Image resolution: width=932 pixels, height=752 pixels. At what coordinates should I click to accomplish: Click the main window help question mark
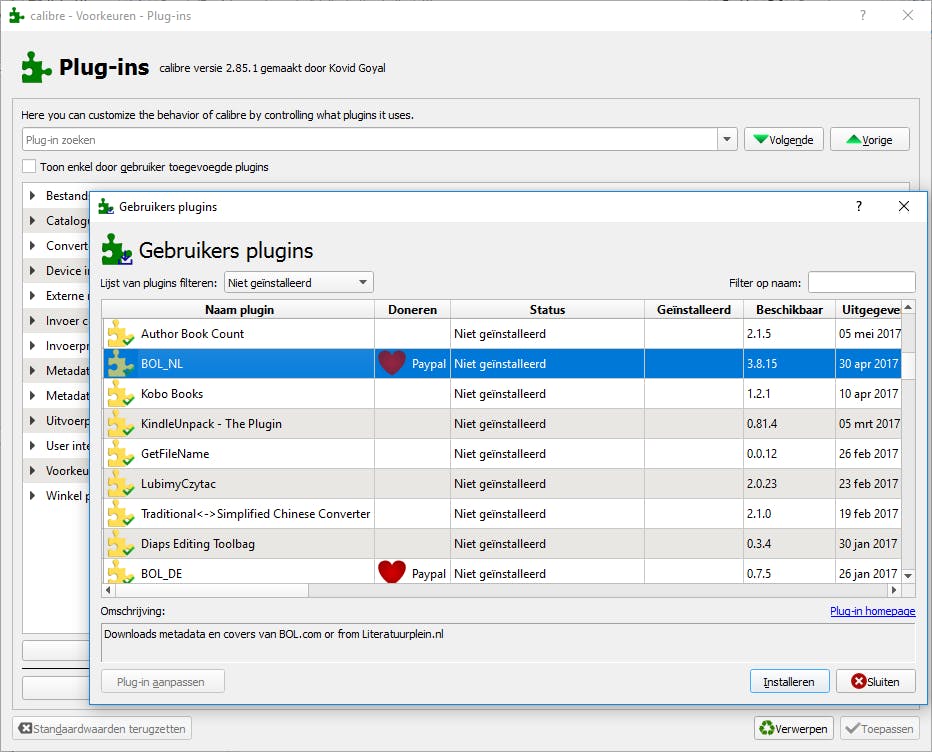(863, 15)
